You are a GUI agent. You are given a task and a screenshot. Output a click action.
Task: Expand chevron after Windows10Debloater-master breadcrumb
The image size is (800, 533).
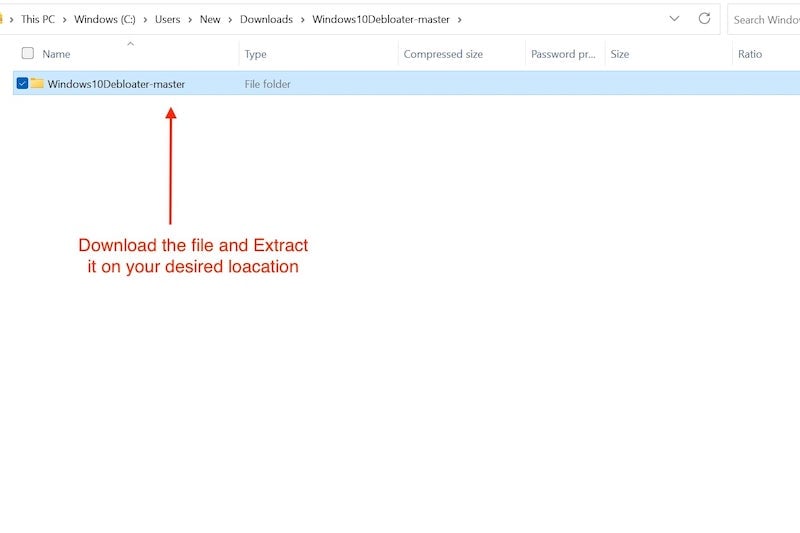pos(459,20)
